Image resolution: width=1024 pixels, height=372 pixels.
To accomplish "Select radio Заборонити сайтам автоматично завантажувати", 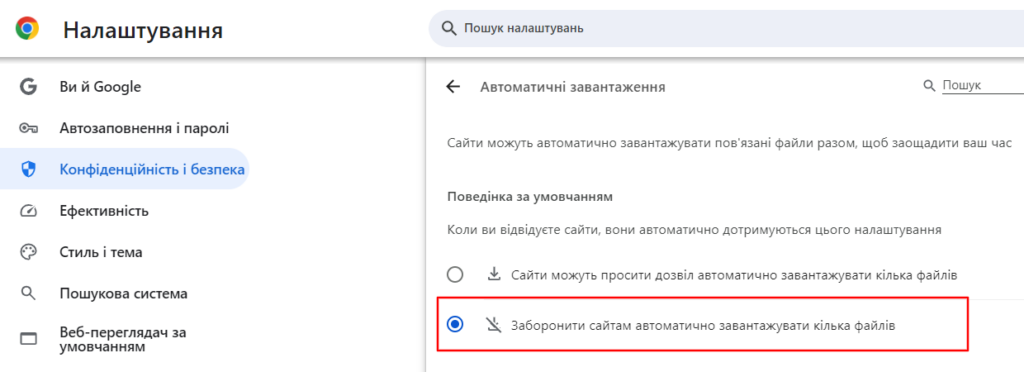I will [x=455, y=324].
